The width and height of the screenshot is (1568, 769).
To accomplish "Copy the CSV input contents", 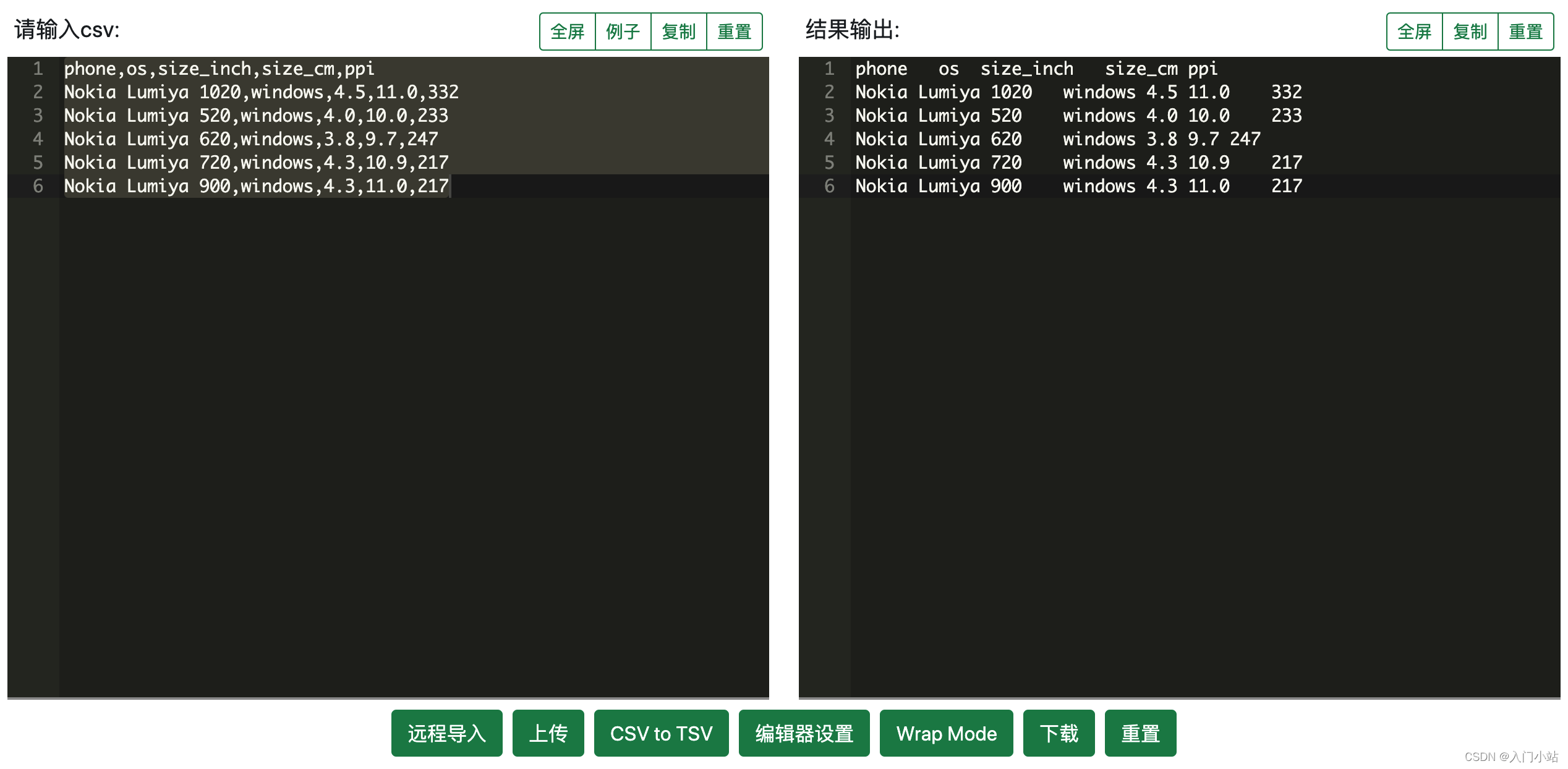I will coord(679,31).
